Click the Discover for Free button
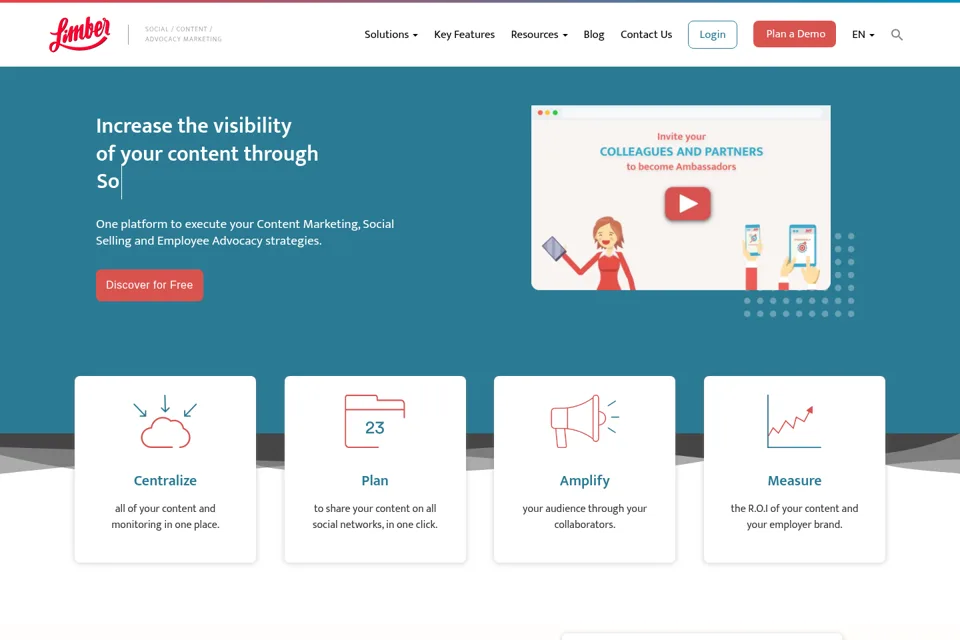The width and height of the screenshot is (960, 640). point(149,285)
